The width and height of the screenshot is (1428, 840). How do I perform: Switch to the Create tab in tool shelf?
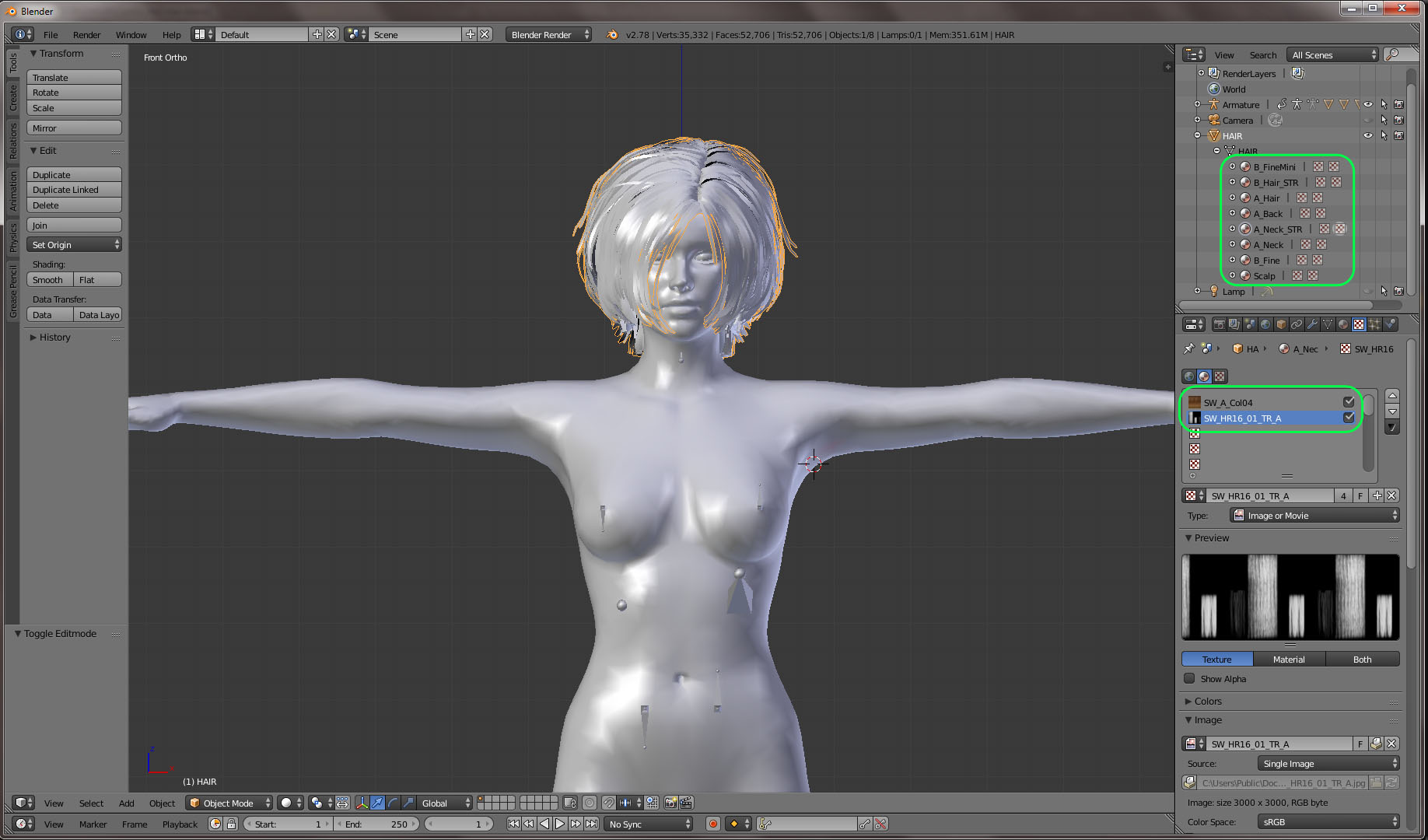coord(12,98)
